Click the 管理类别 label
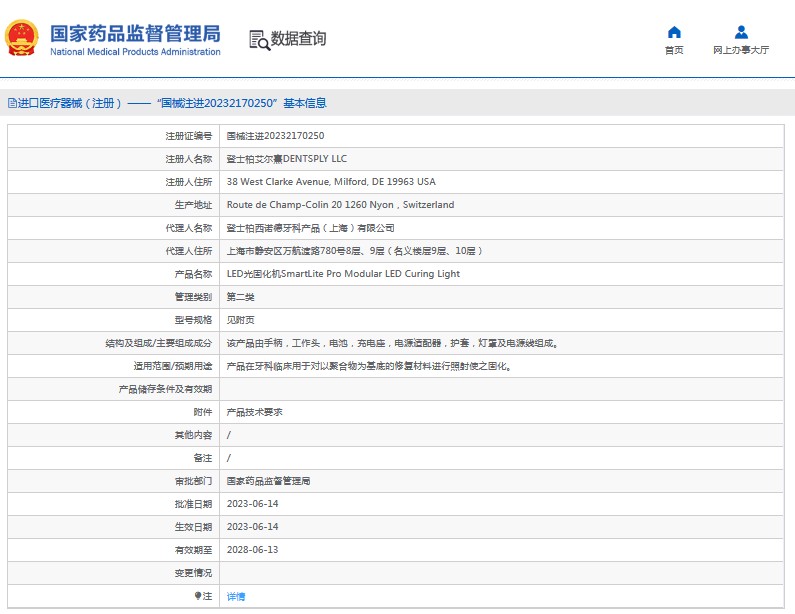 193,297
